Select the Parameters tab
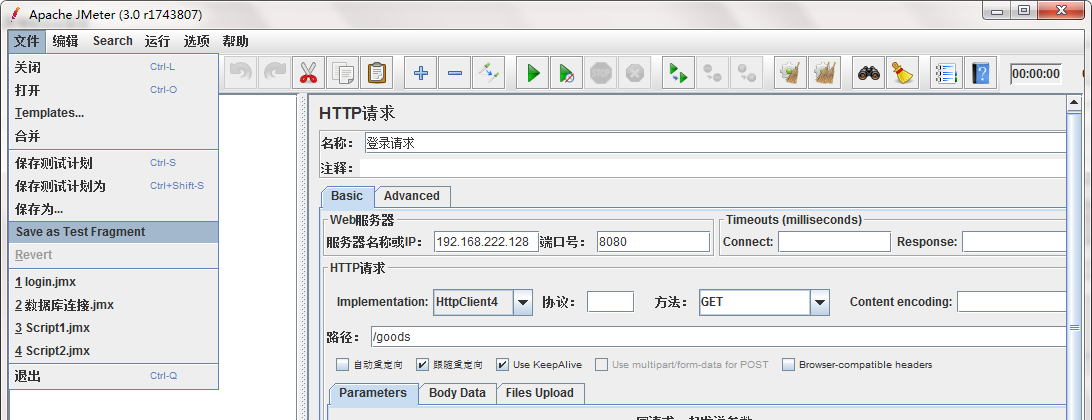The height and width of the screenshot is (420, 1092). (x=373, y=393)
